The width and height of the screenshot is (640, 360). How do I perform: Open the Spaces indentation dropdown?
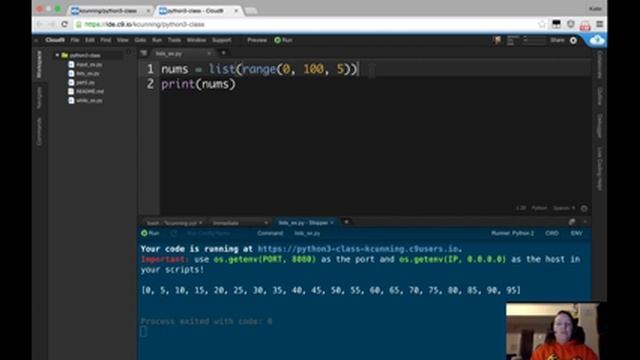click(x=564, y=208)
